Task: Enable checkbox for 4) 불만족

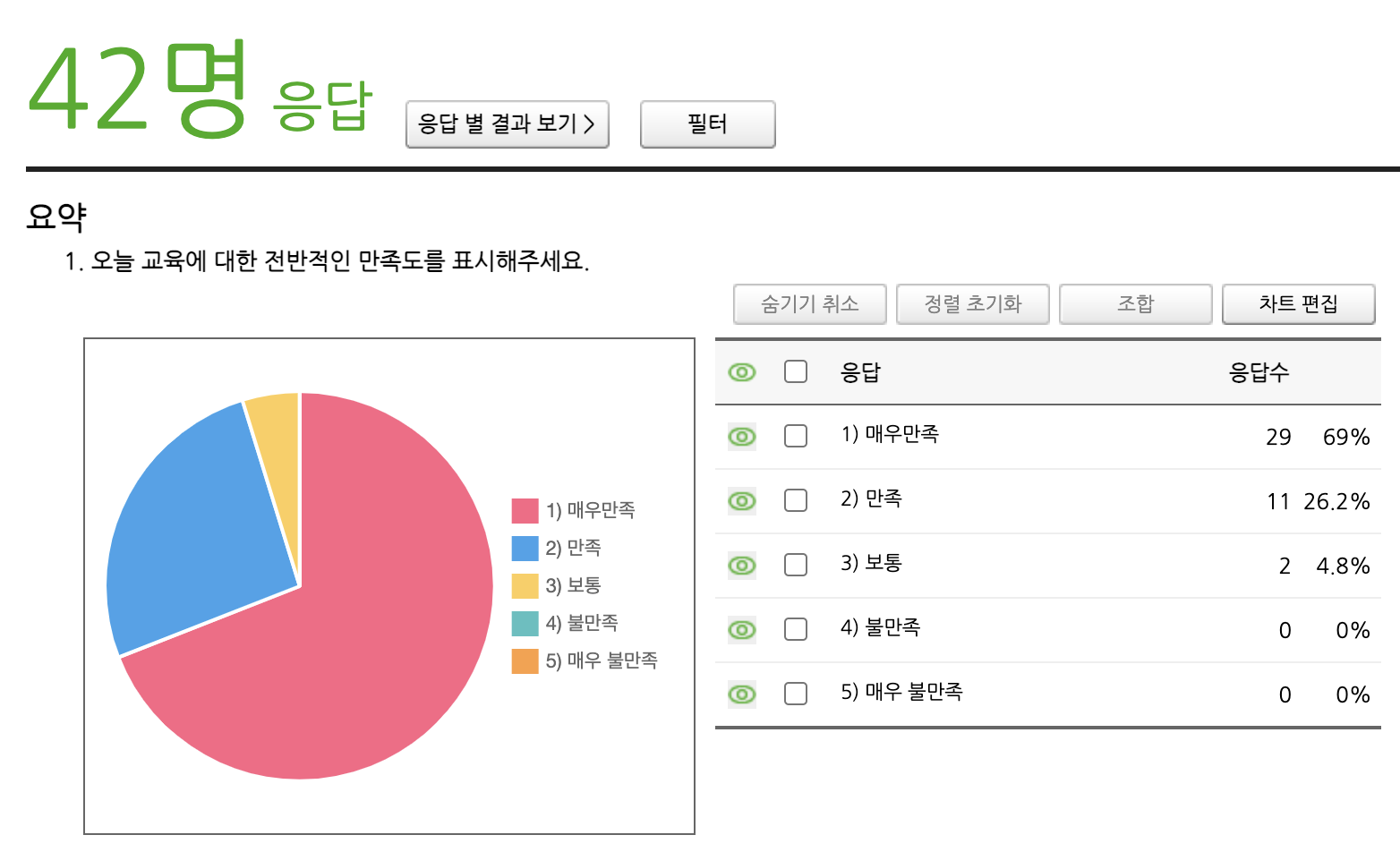Action: click(796, 629)
